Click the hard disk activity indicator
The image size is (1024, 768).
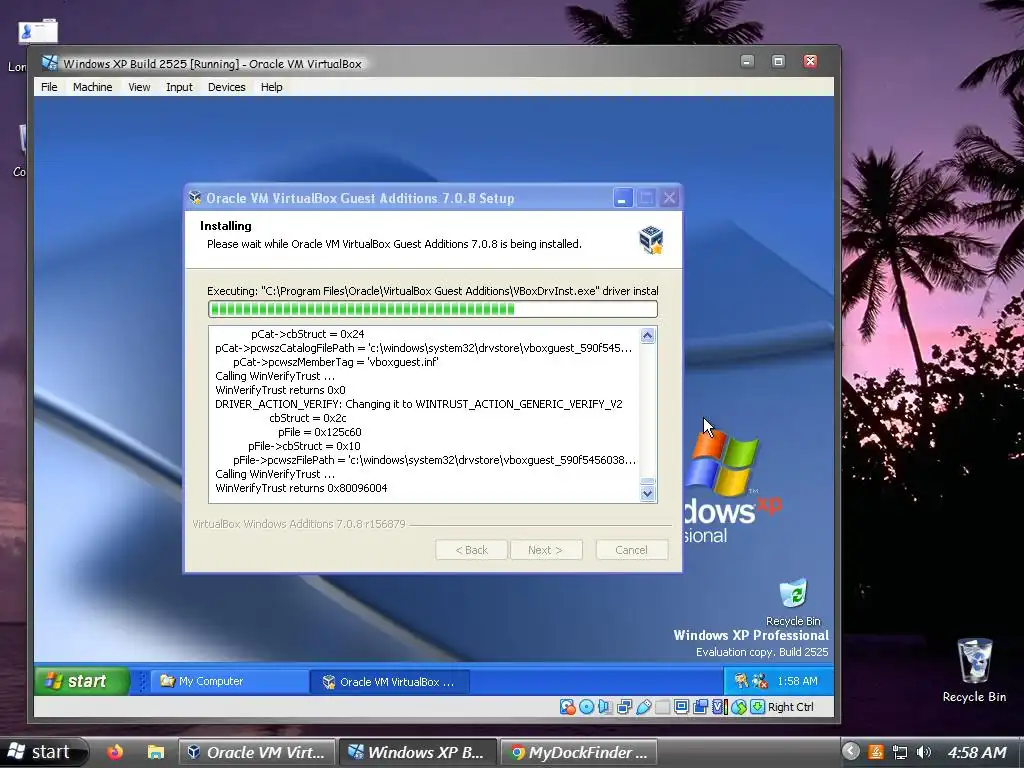pyautogui.click(x=568, y=707)
